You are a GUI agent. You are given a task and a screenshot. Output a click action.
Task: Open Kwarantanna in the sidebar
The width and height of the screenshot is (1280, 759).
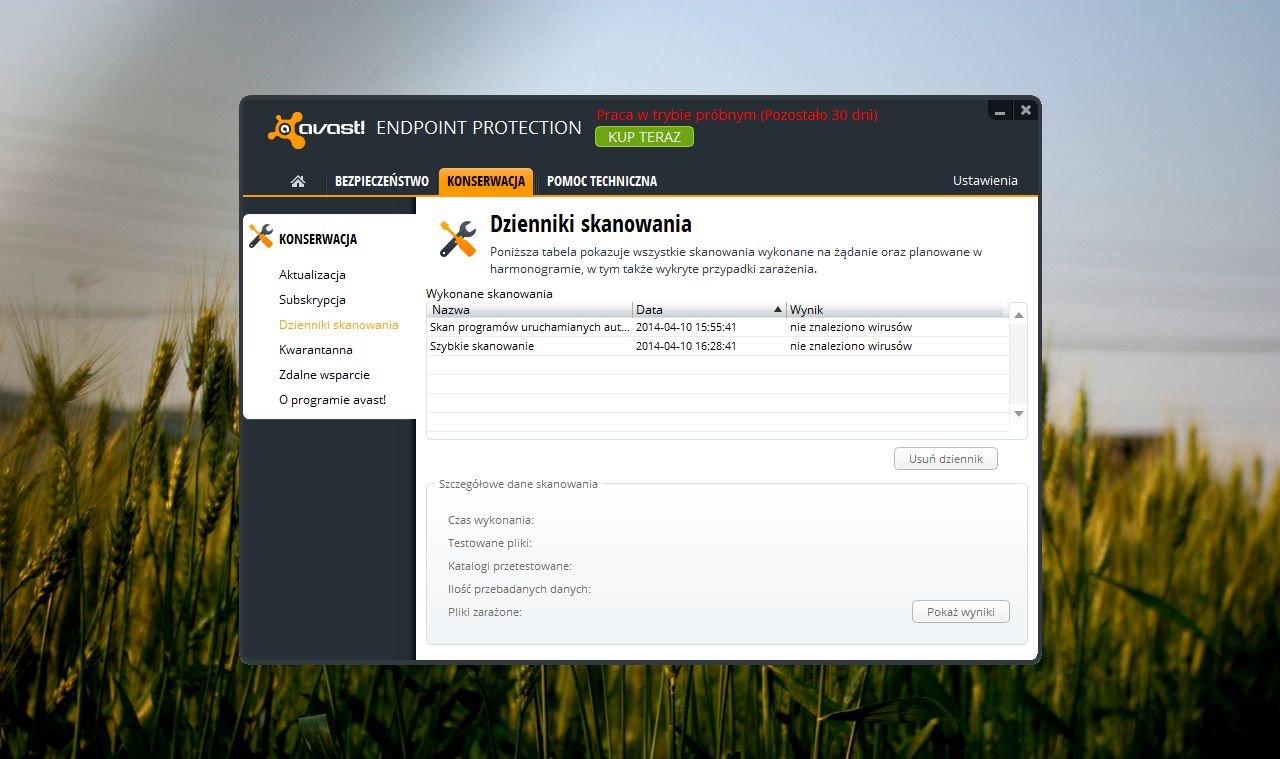tap(315, 350)
